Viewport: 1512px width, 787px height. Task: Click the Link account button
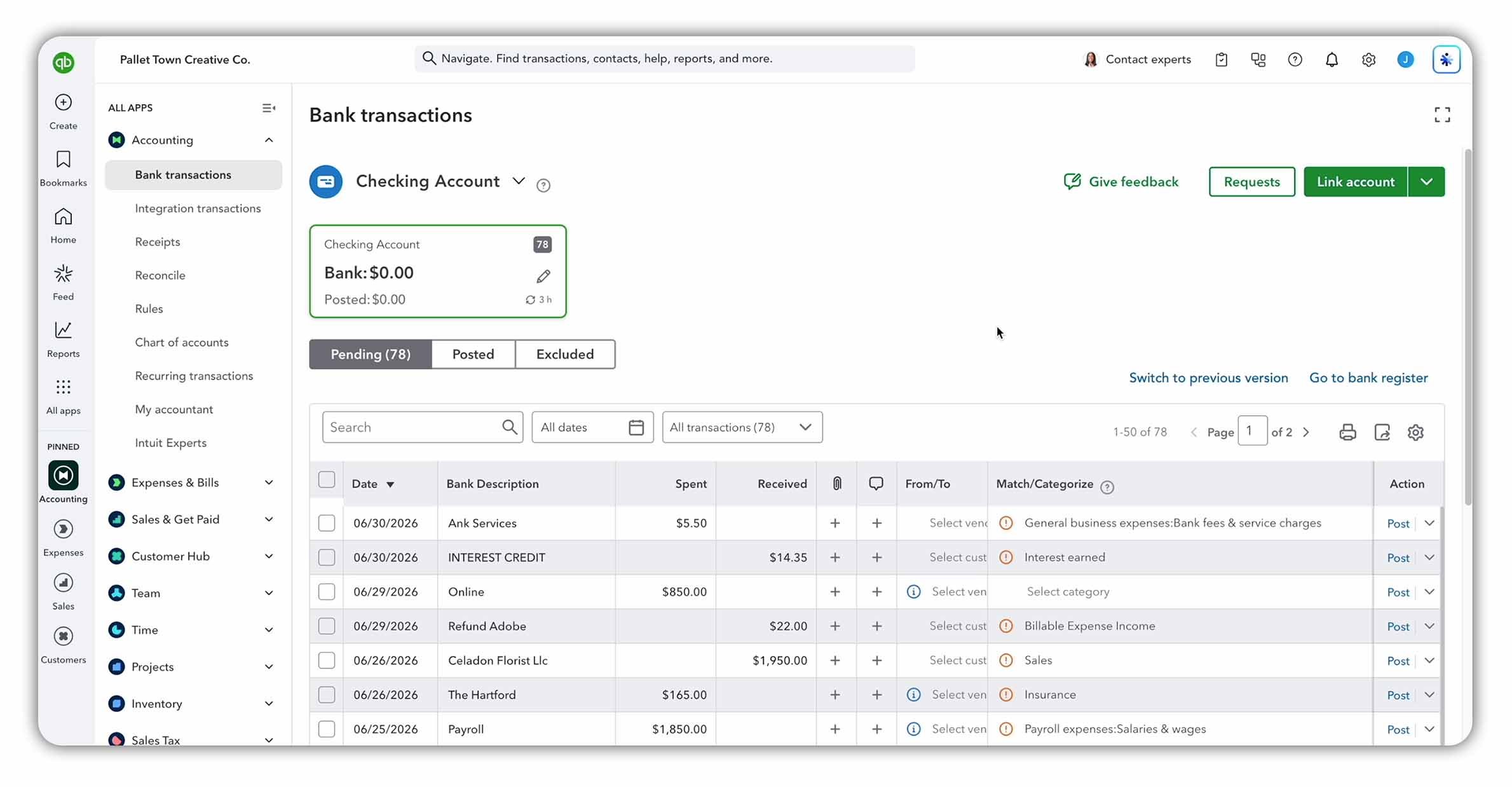click(x=1356, y=182)
